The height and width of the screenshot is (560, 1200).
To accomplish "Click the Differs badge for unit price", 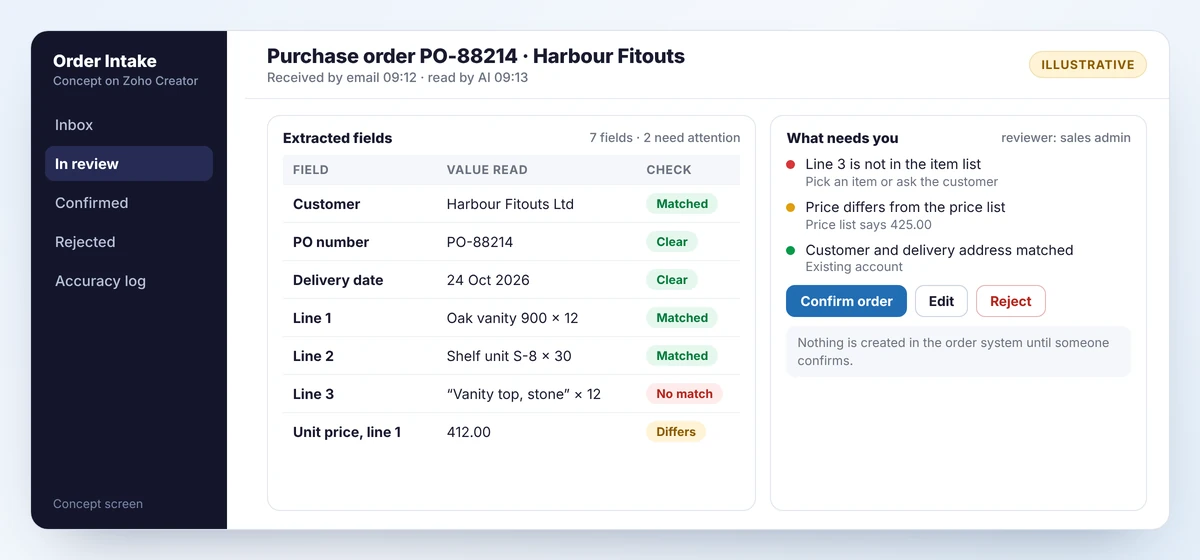I will tap(676, 432).
